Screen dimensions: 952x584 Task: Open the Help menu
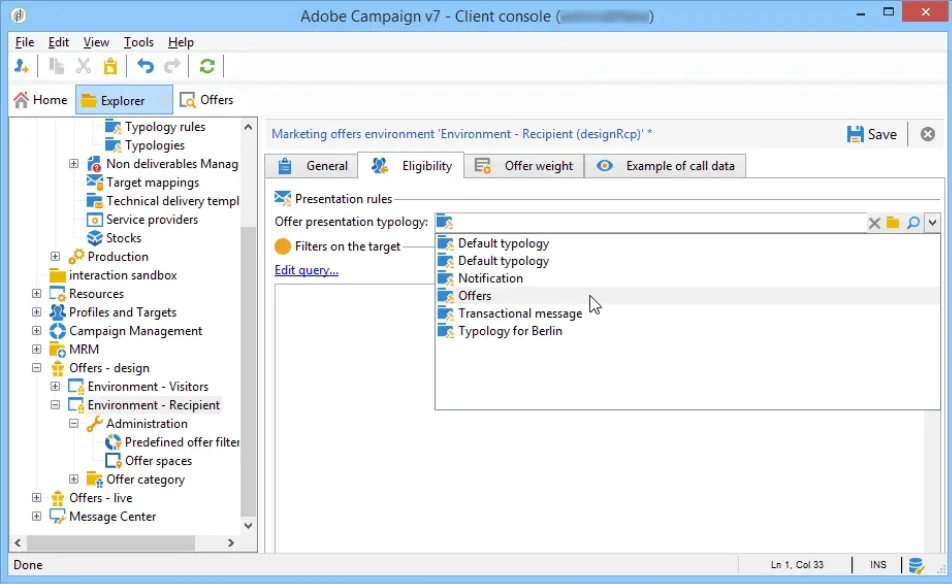180,42
